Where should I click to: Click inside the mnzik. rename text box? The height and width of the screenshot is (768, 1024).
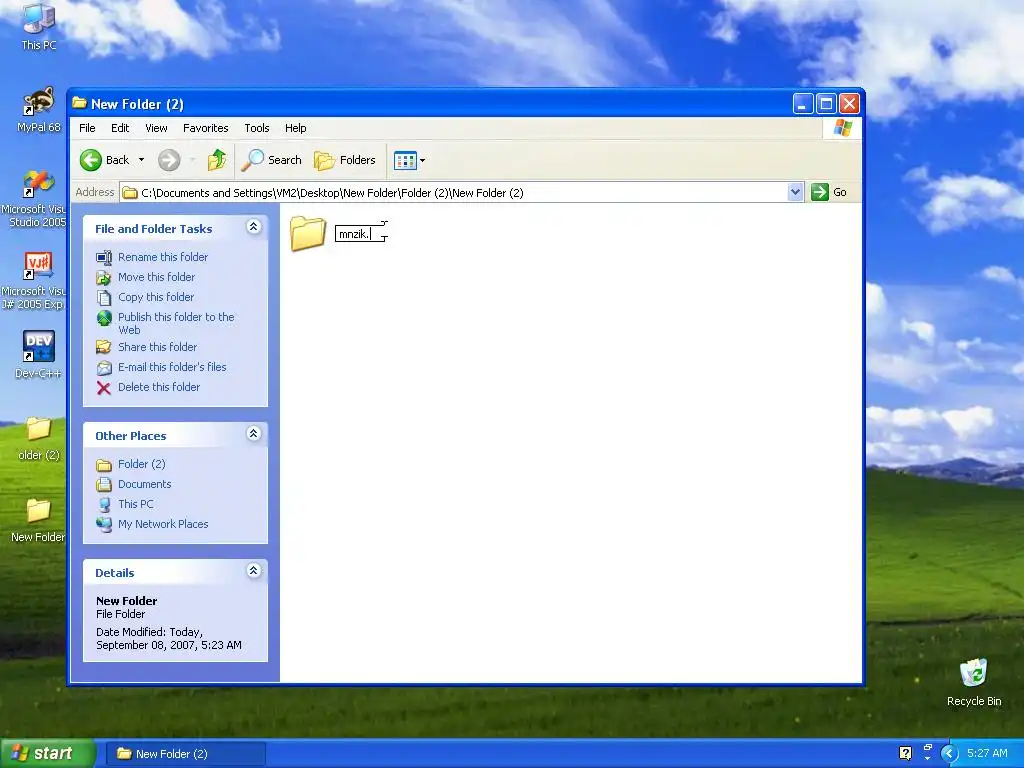pos(360,234)
